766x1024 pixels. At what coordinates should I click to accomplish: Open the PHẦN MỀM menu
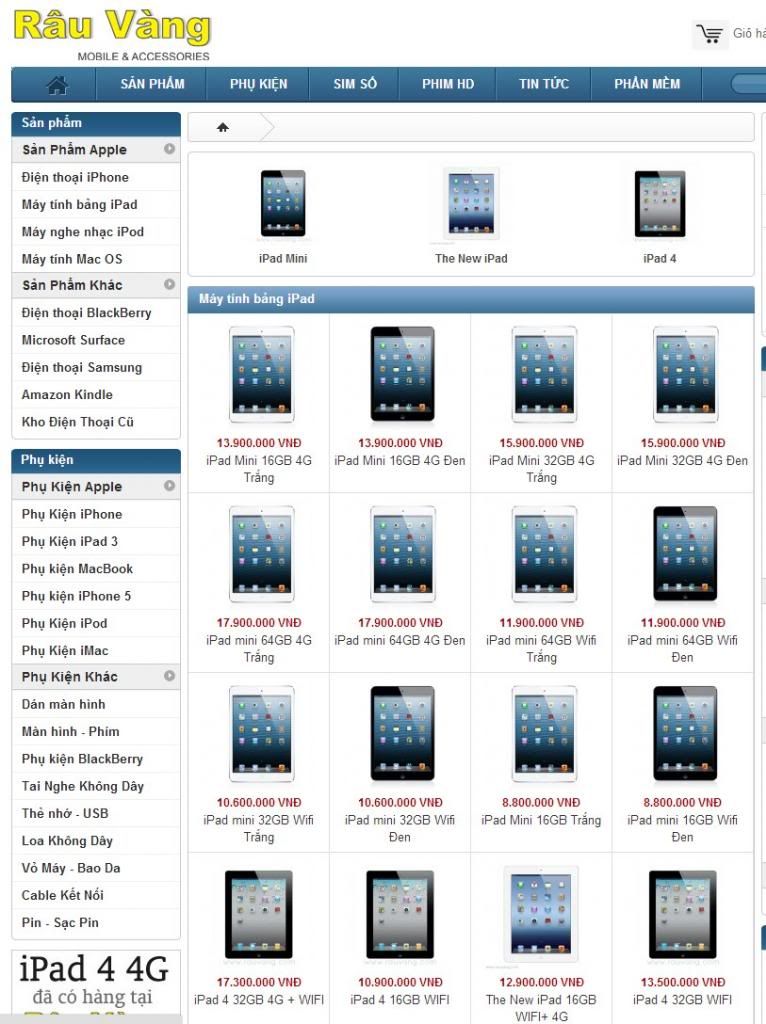(646, 84)
